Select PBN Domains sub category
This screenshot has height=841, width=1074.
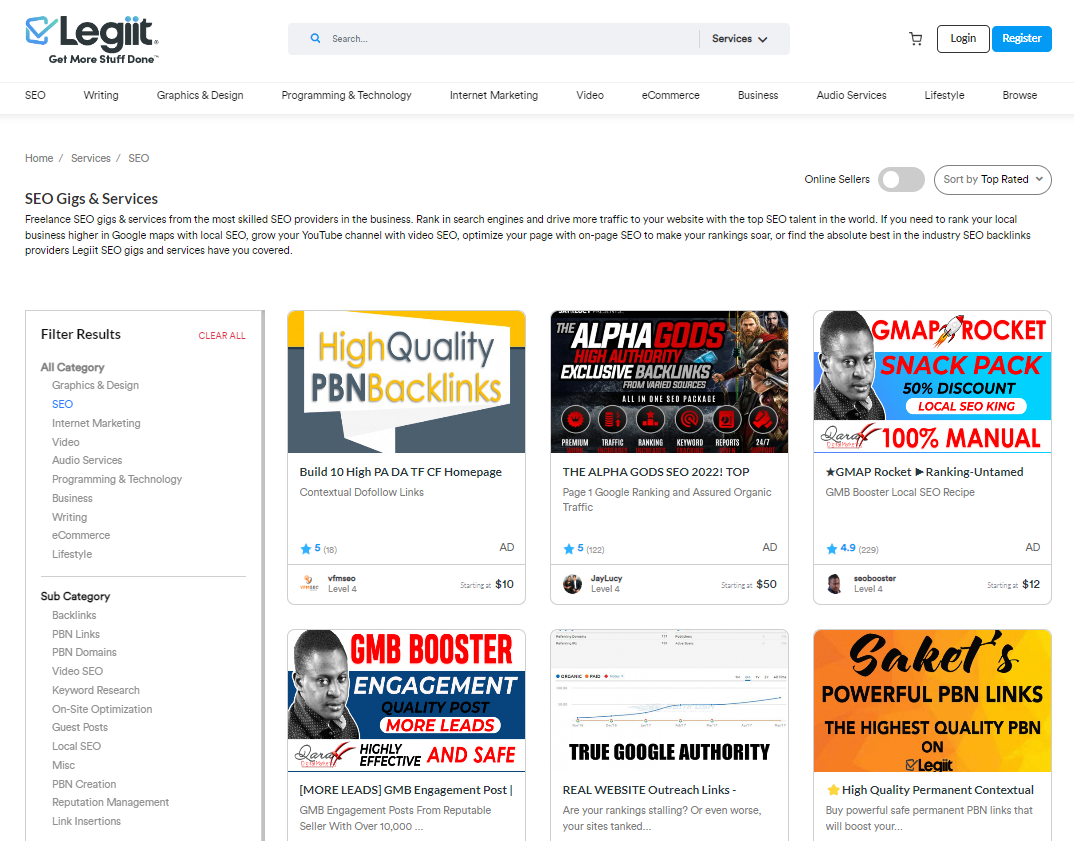pyautogui.click(x=84, y=652)
